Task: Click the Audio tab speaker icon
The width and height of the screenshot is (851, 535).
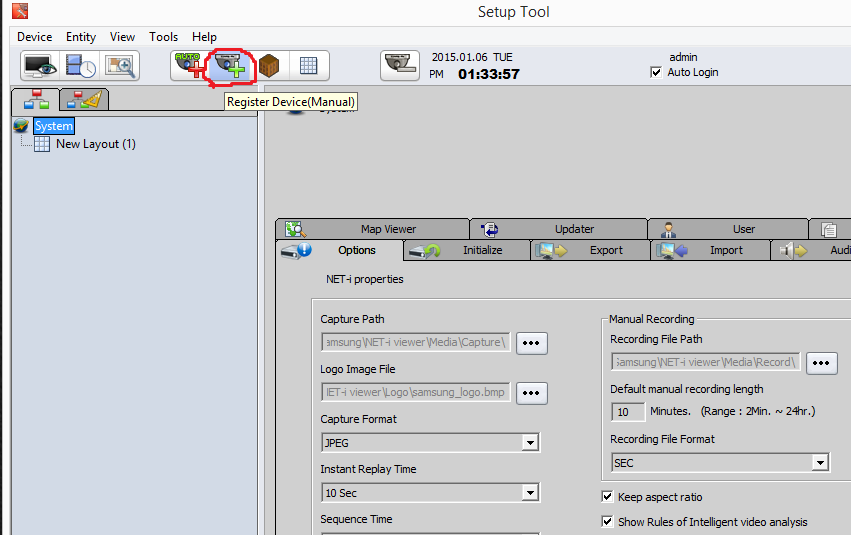Action: (793, 251)
